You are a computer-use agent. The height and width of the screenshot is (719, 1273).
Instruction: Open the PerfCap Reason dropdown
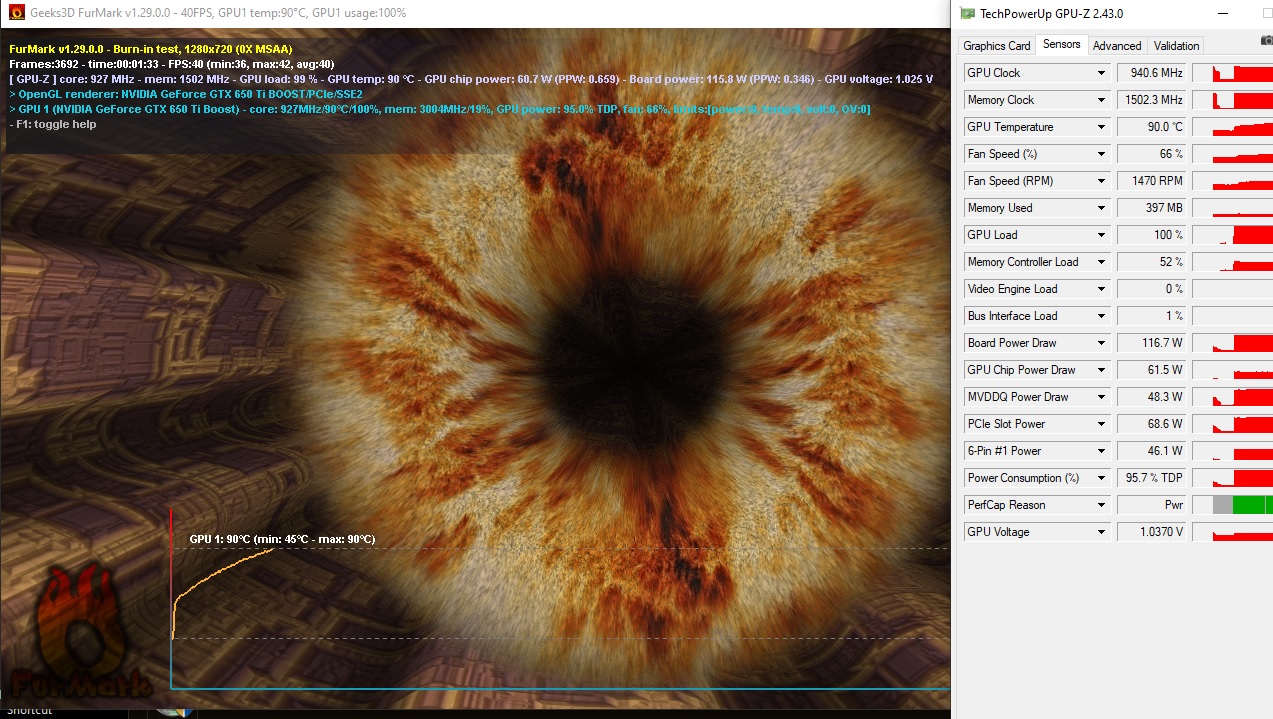[x=1102, y=505]
